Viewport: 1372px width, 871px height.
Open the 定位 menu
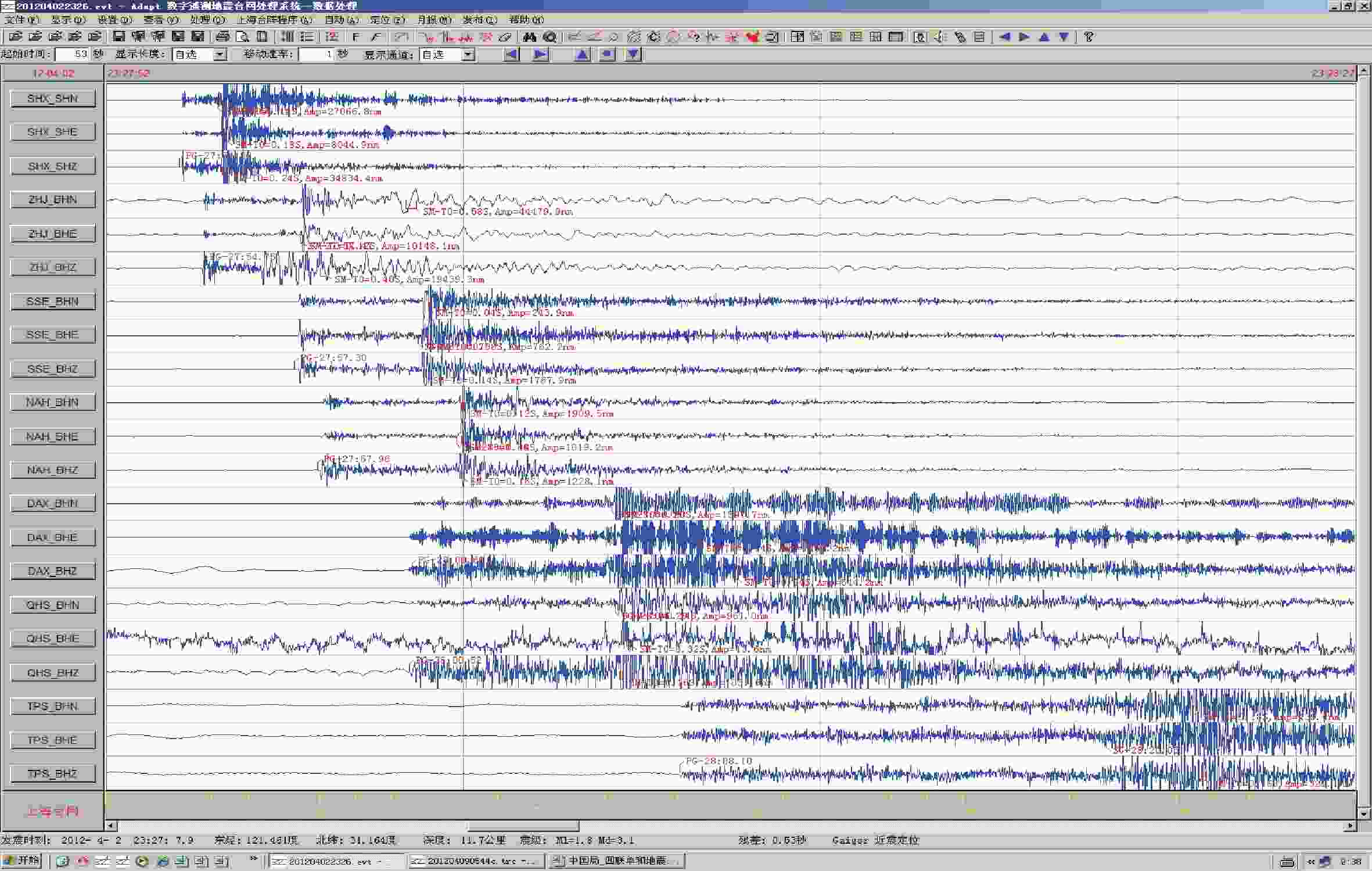coord(387,20)
